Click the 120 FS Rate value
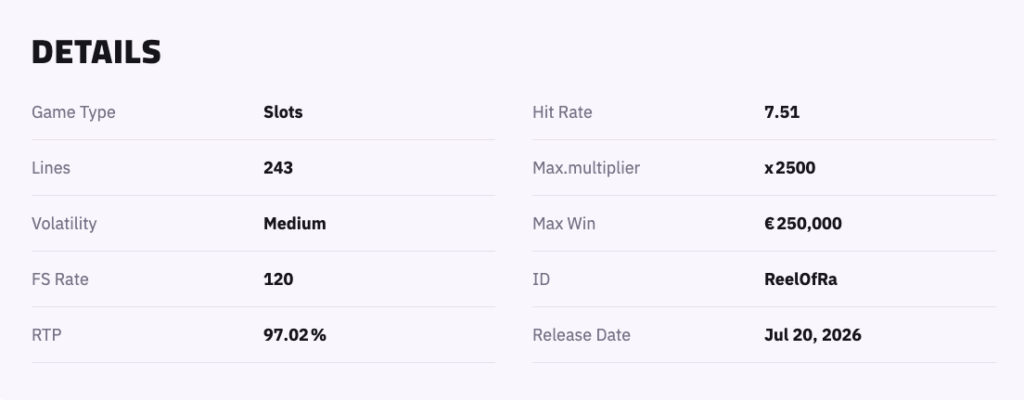This screenshot has height=402, width=1024. coord(278,279)
